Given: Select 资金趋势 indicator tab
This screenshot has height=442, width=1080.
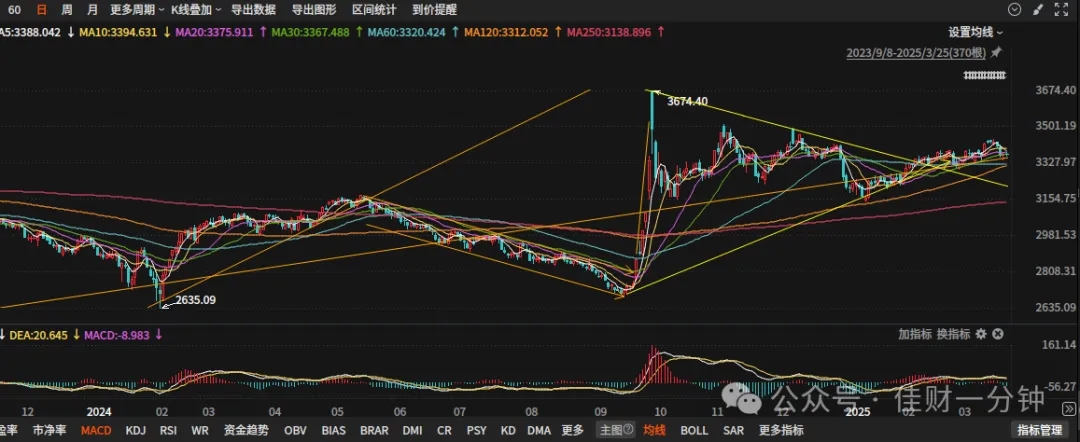Looking at the screenshot, I should [246, 430].
